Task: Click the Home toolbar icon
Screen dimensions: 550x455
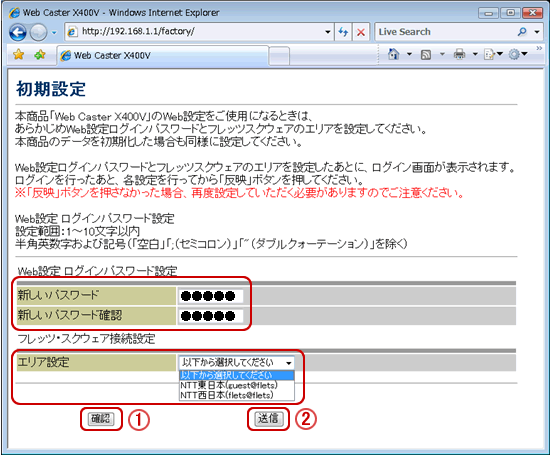Action: tap(394, 54)
